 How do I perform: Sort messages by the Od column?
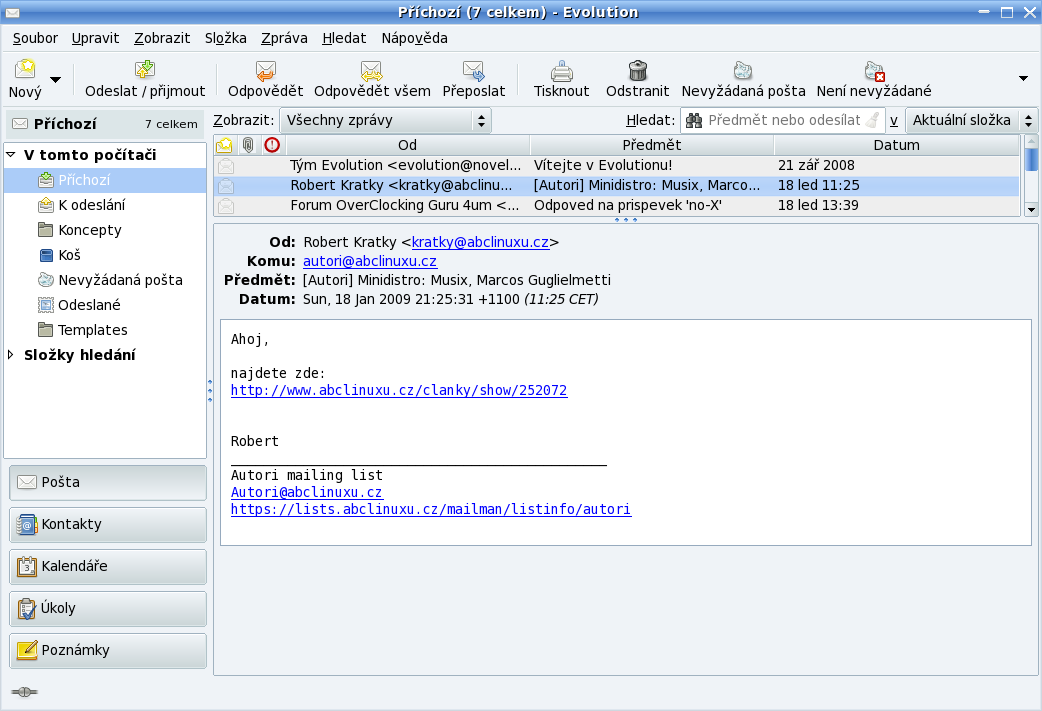coord(407,145)
